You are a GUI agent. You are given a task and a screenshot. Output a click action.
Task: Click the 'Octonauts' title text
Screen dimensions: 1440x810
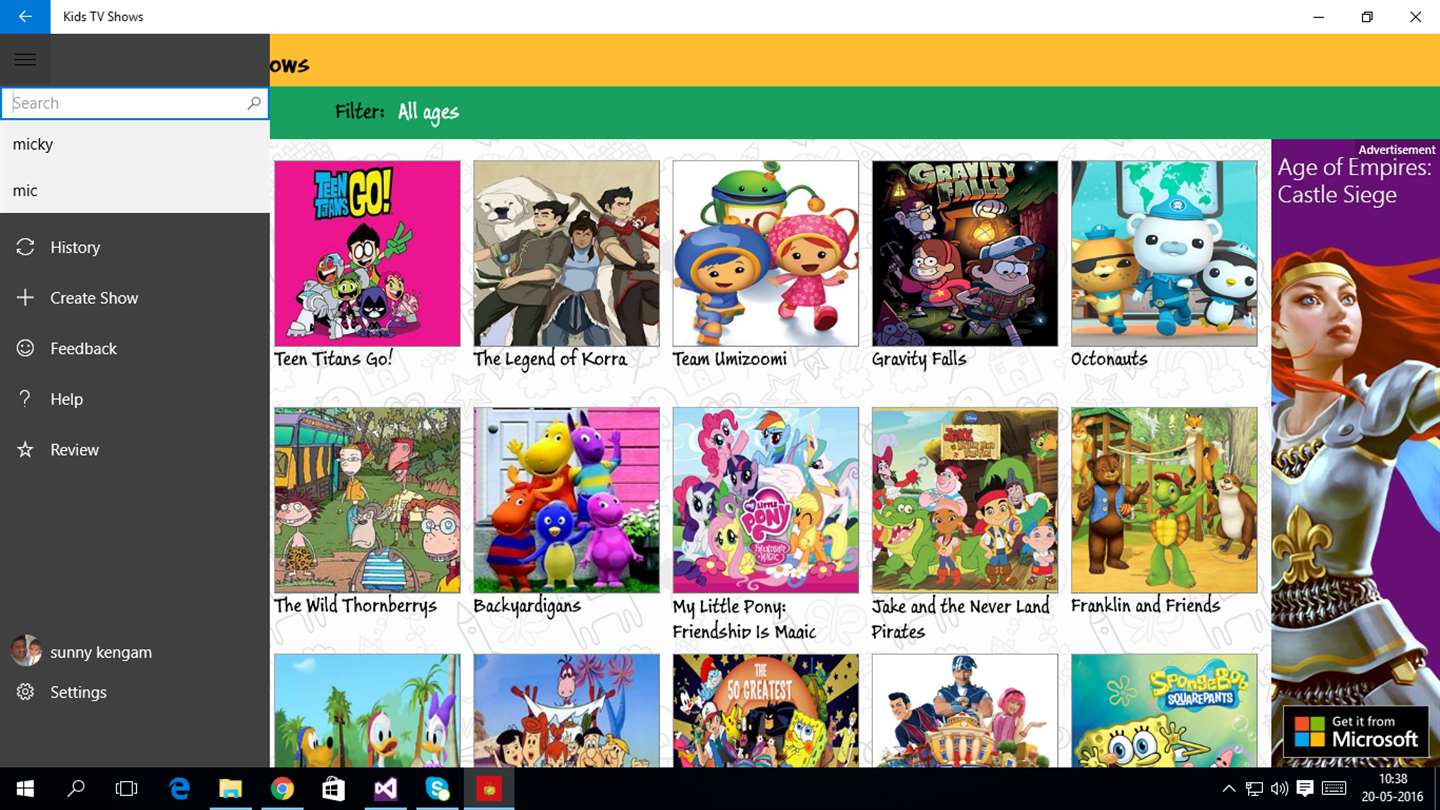tap(1109, 358)
